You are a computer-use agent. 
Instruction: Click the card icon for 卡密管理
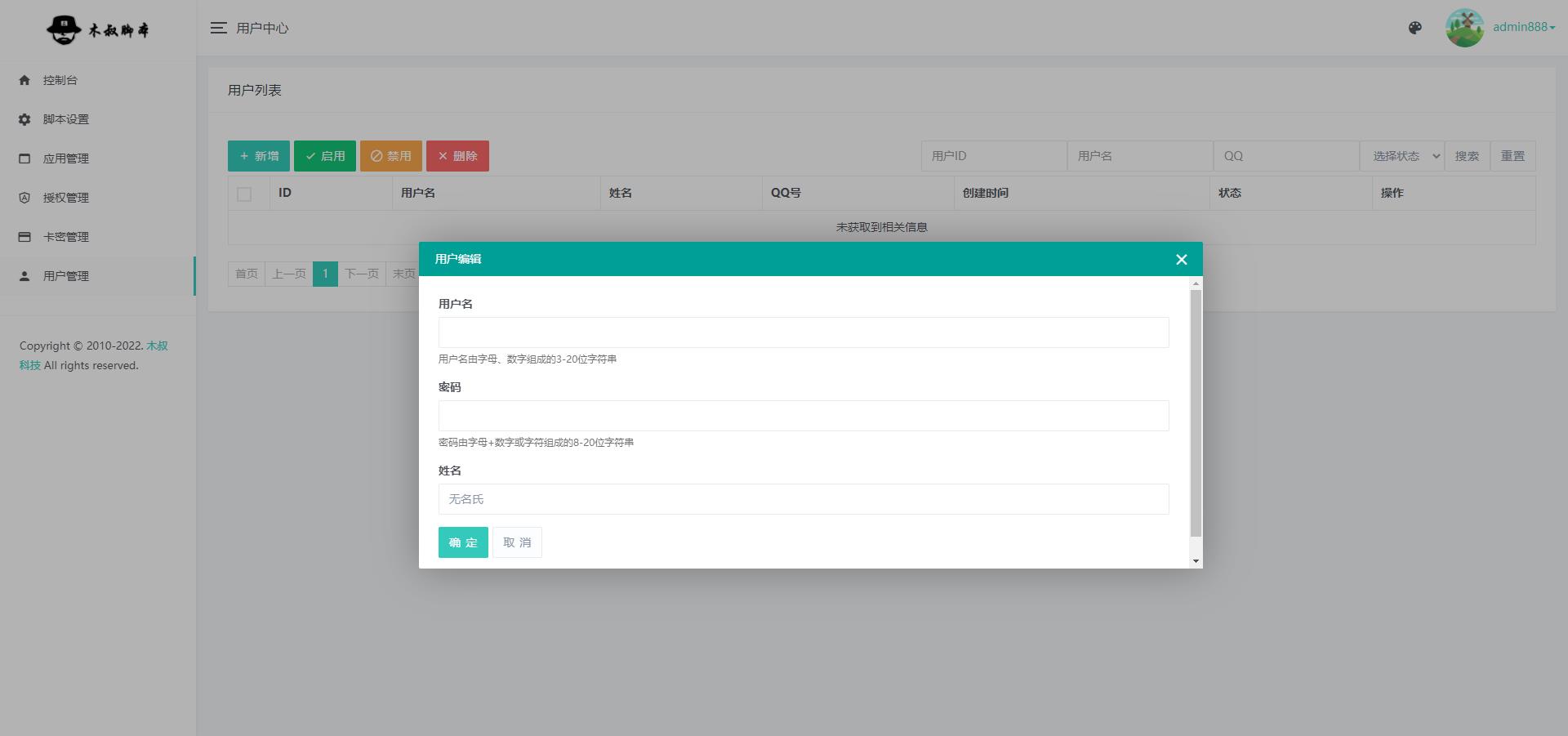[24, 237]
